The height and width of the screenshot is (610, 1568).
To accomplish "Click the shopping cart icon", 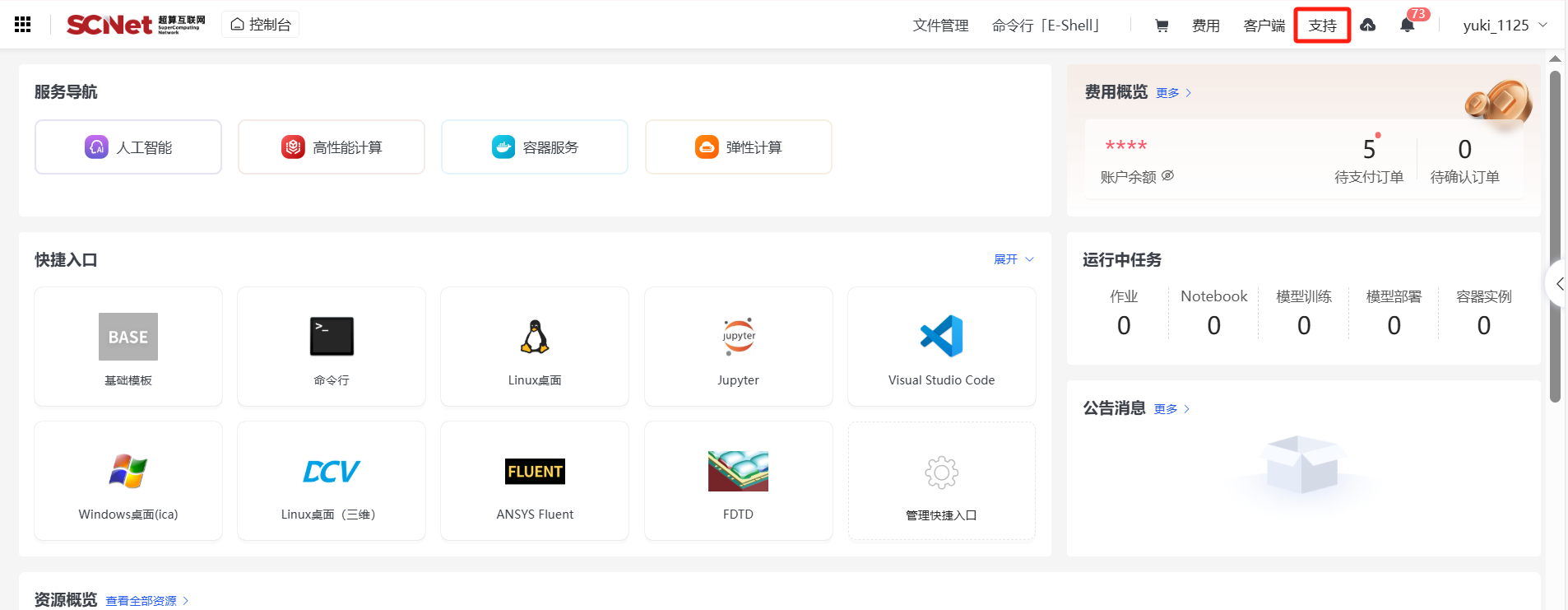I will 1162,26.
